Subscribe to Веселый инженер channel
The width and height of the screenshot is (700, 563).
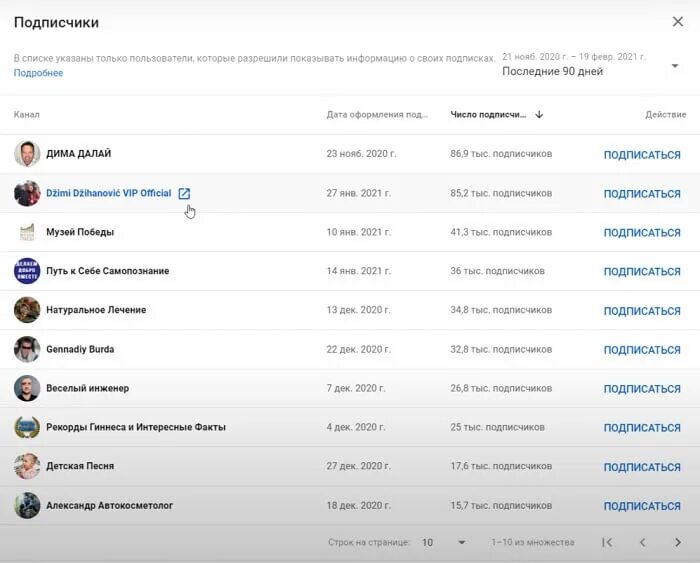pos(642,389)
